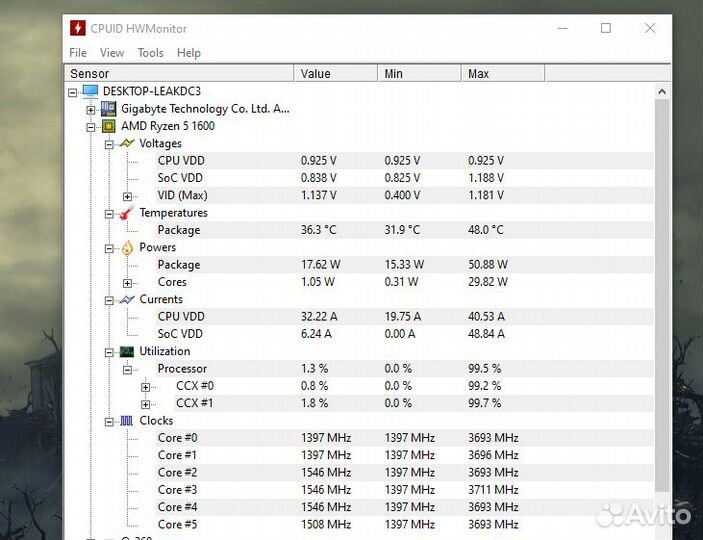Open the View menu
Viewport: 703px width, 540px height.
point(112,53)
